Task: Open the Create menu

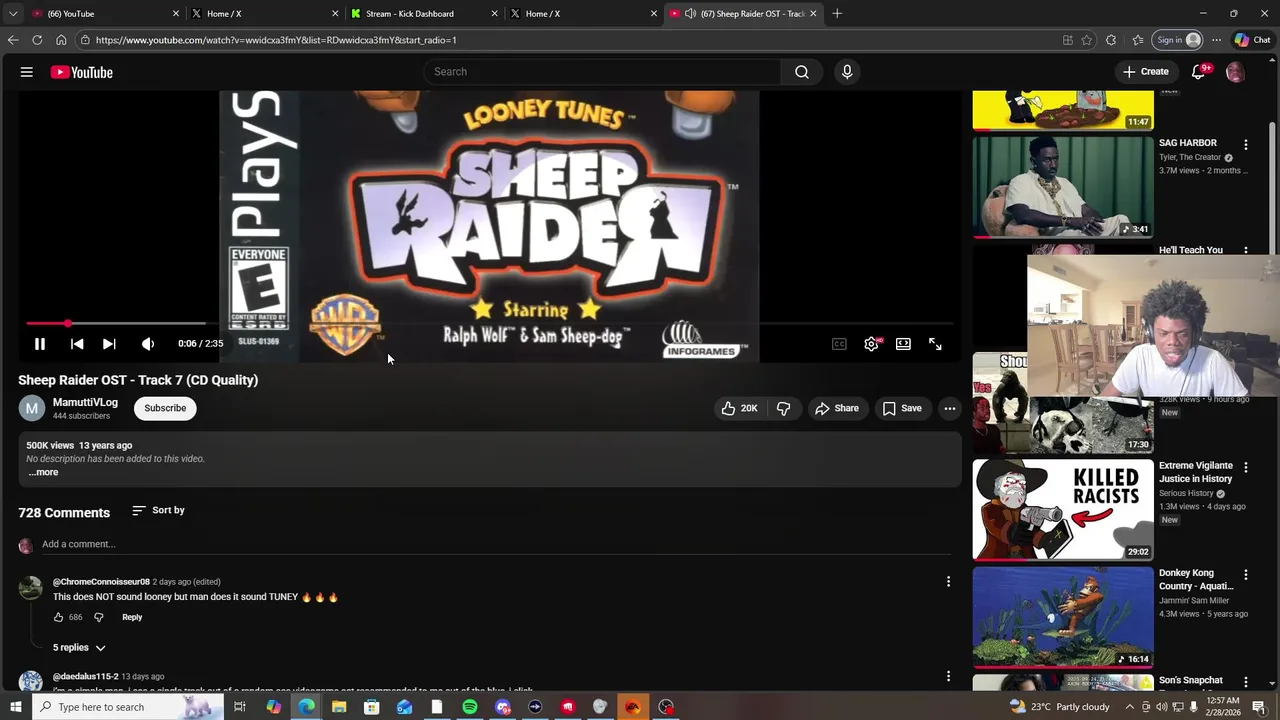Action: [x=1146, y=72]
